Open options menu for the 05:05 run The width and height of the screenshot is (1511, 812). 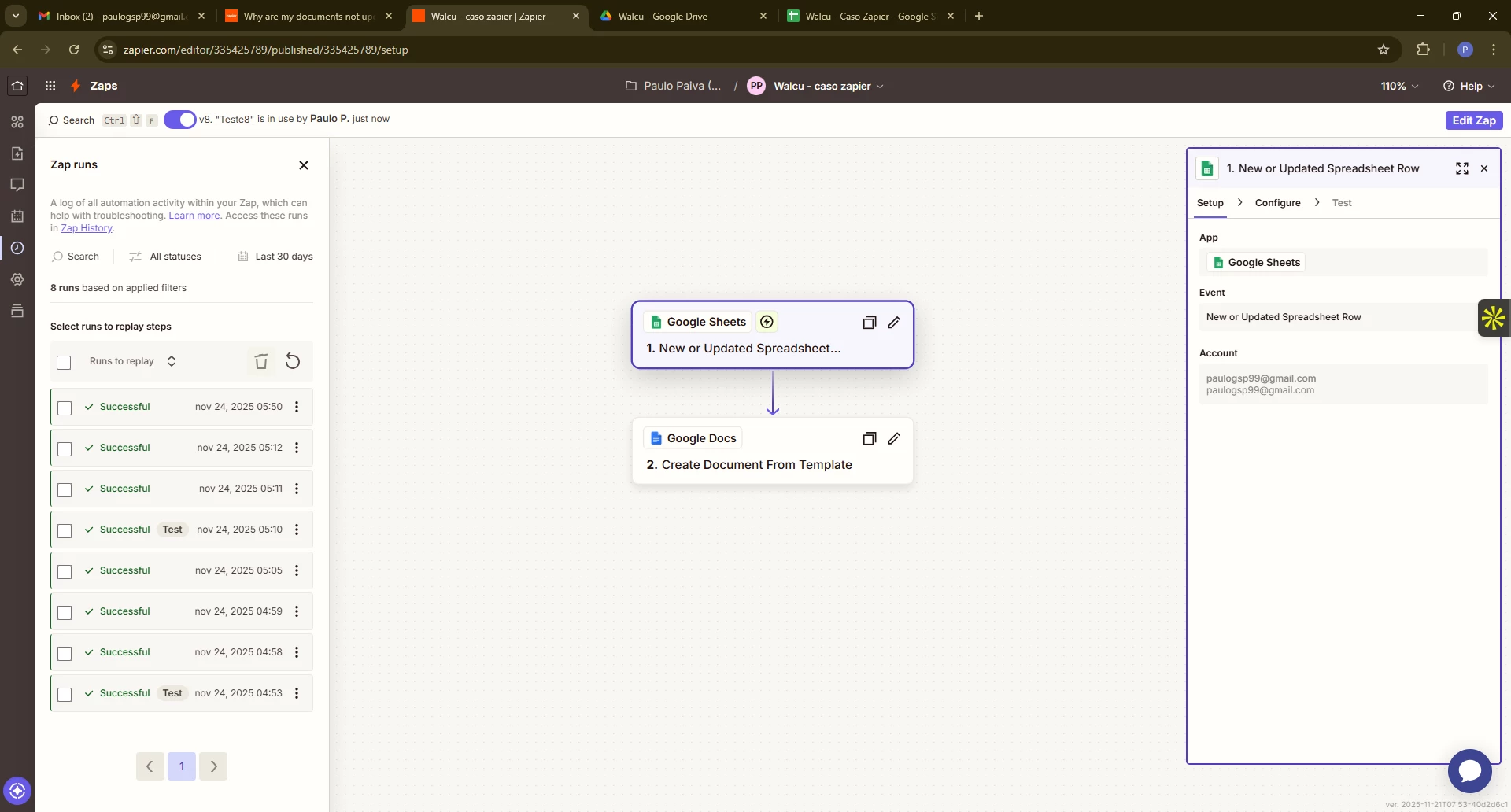(x=297, y=570)
